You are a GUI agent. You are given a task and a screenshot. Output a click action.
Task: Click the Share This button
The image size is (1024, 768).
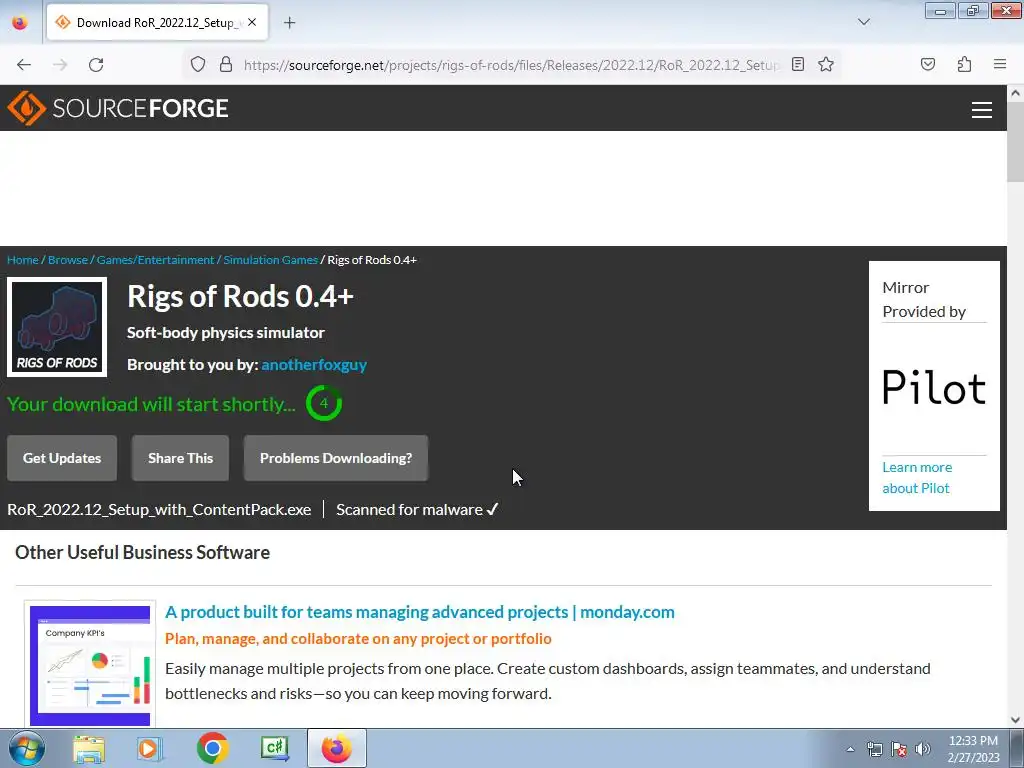point(180,458)
